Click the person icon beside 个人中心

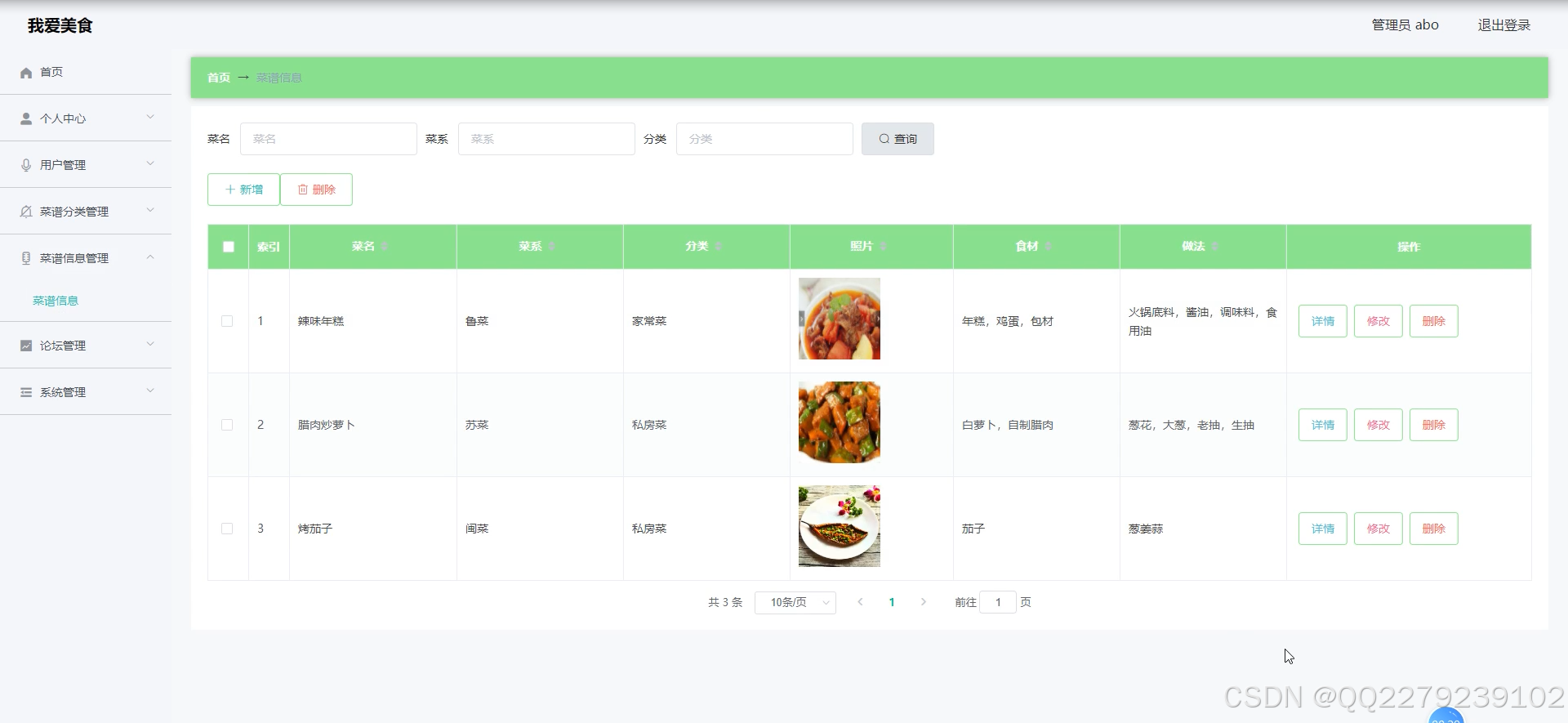[x=26, y=118]
